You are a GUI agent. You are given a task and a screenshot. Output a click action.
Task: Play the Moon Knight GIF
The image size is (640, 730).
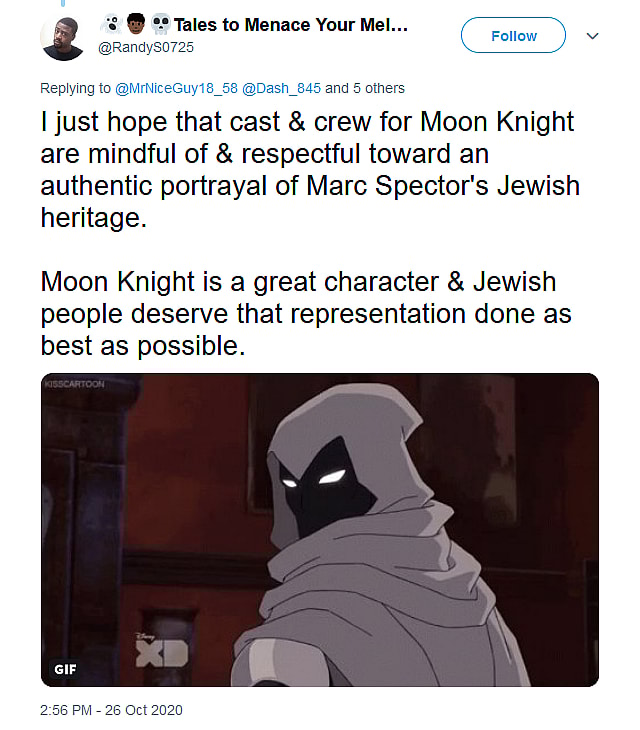[320, 530]
